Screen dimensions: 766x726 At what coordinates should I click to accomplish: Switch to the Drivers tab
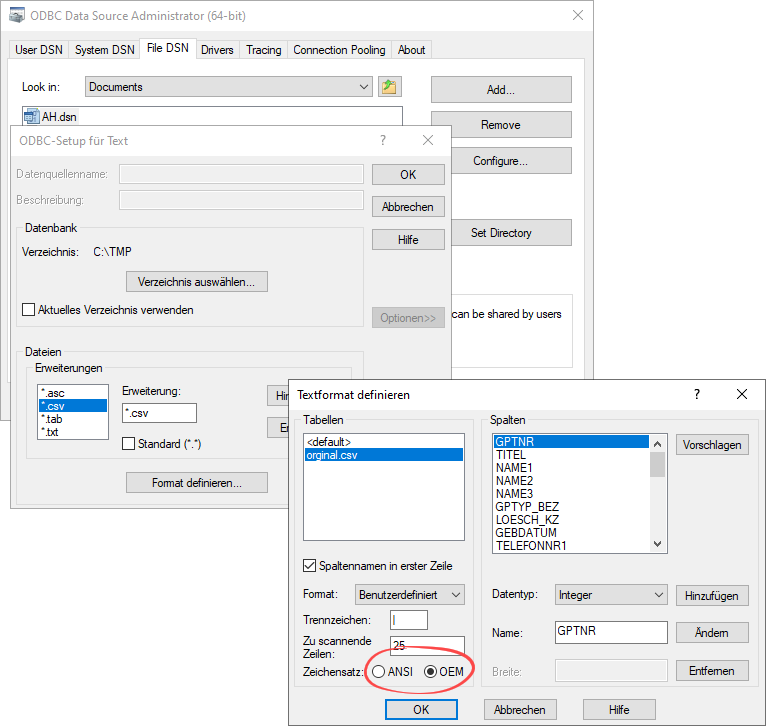click(x=217, y=49)
